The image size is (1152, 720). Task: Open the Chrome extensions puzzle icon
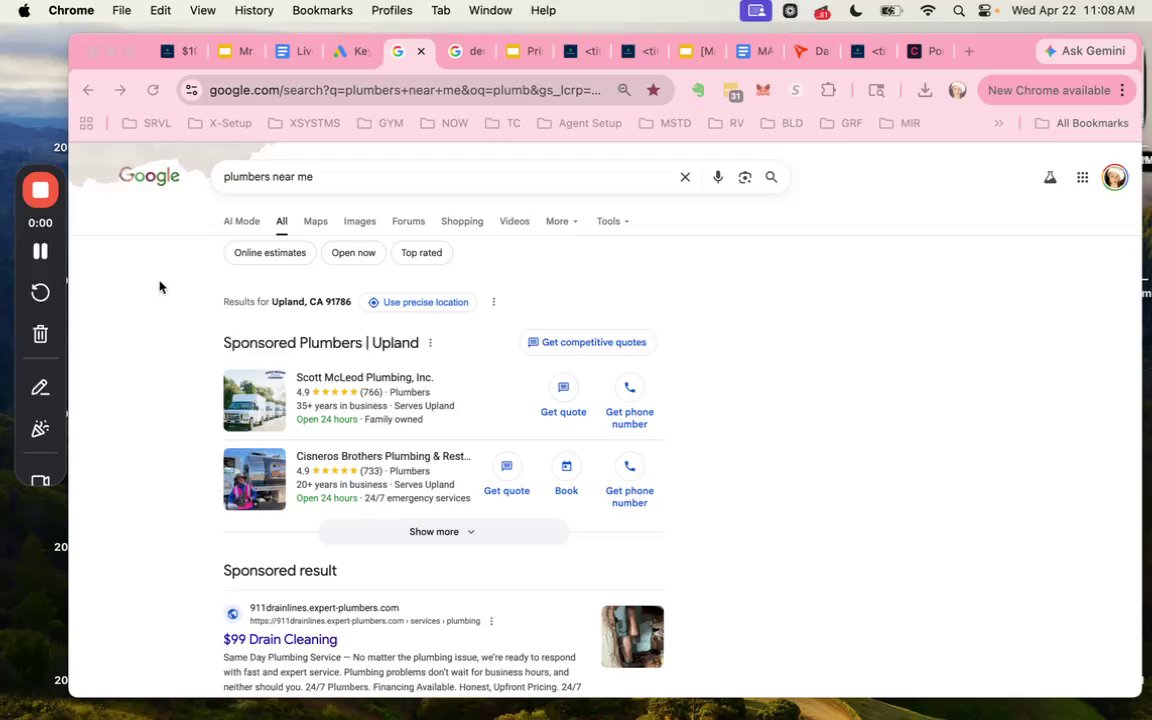click(x=828, y=90)
